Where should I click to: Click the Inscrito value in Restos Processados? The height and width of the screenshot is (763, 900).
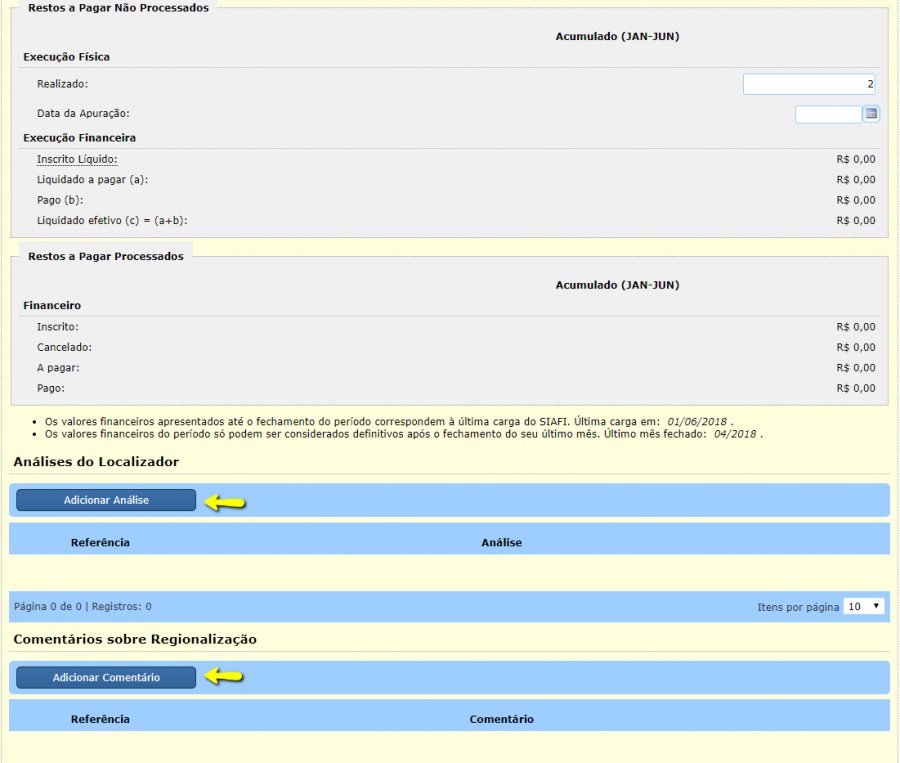click(x=856, y=327)
